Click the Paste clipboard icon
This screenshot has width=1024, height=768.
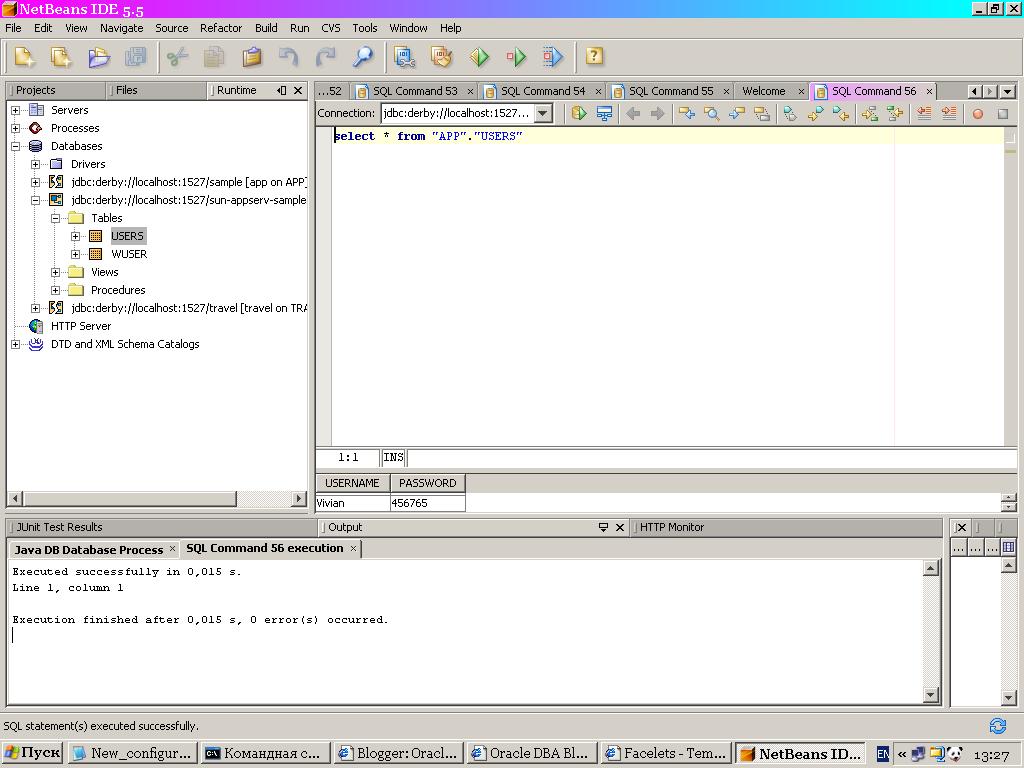252,57
